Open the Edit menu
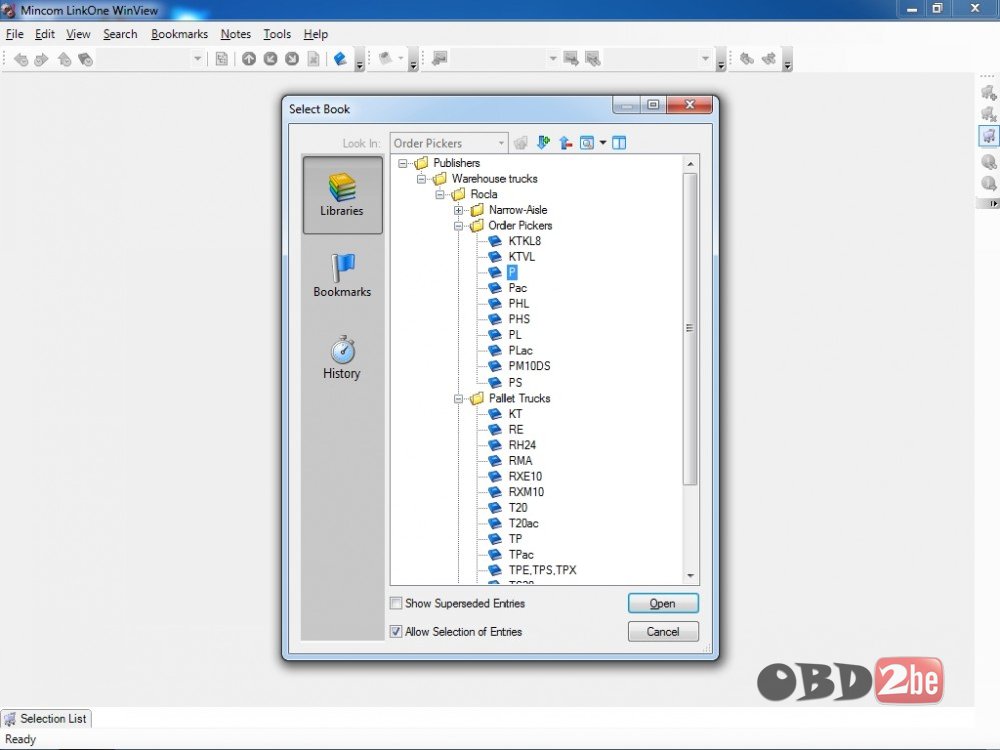This screenshot has height=750, width=1000. pyautogui.click(x=45, y=34)
